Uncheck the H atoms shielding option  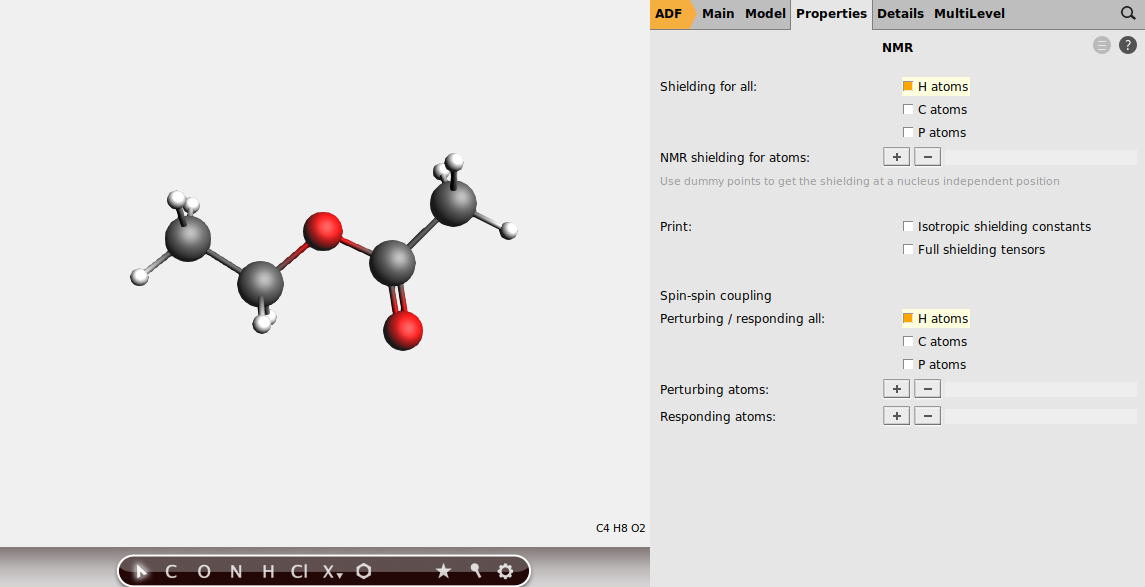[x=908, y=86]
